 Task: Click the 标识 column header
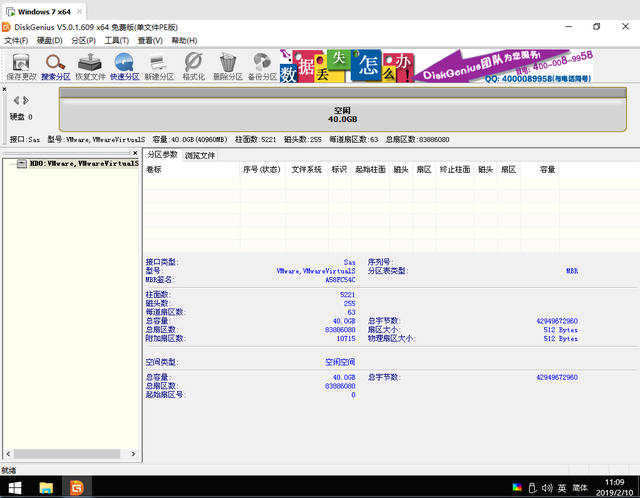coord(339,169)
